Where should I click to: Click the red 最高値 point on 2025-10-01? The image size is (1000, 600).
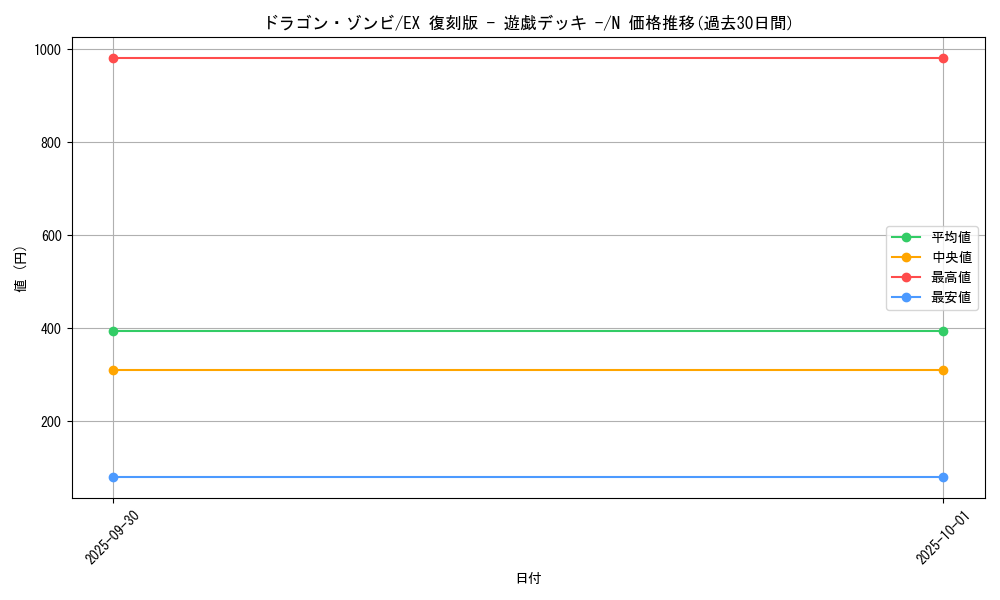[943, 58]
